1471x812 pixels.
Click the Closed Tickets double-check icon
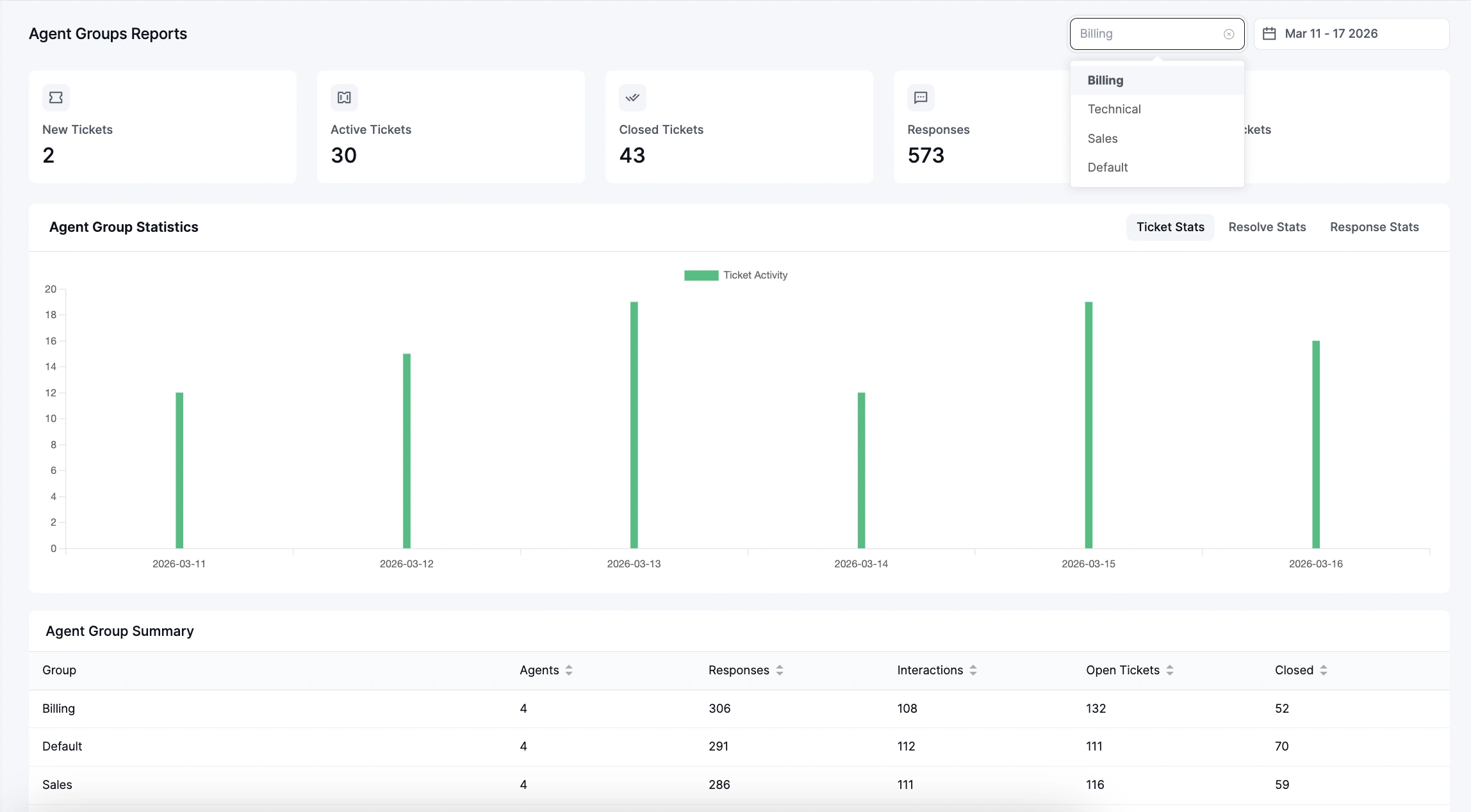(x=632, y=97)
